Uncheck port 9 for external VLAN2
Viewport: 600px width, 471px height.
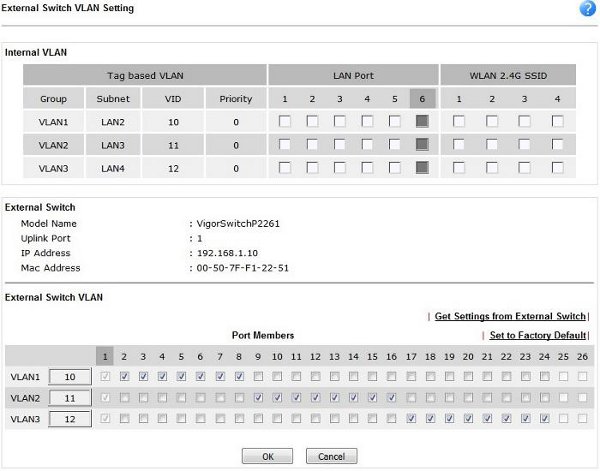[258, 398]
